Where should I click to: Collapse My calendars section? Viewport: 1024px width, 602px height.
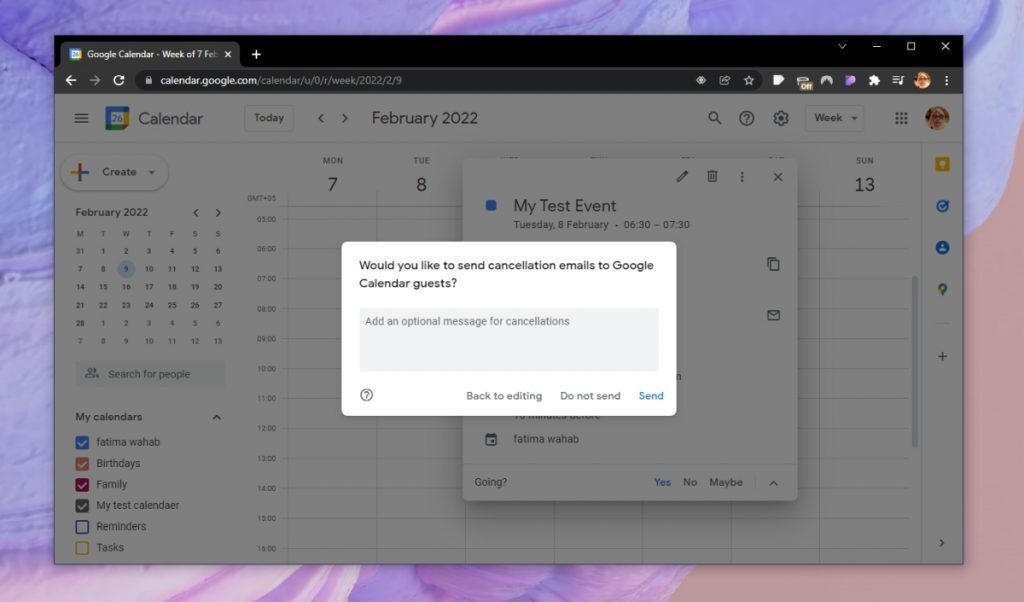tap(216, 417)
